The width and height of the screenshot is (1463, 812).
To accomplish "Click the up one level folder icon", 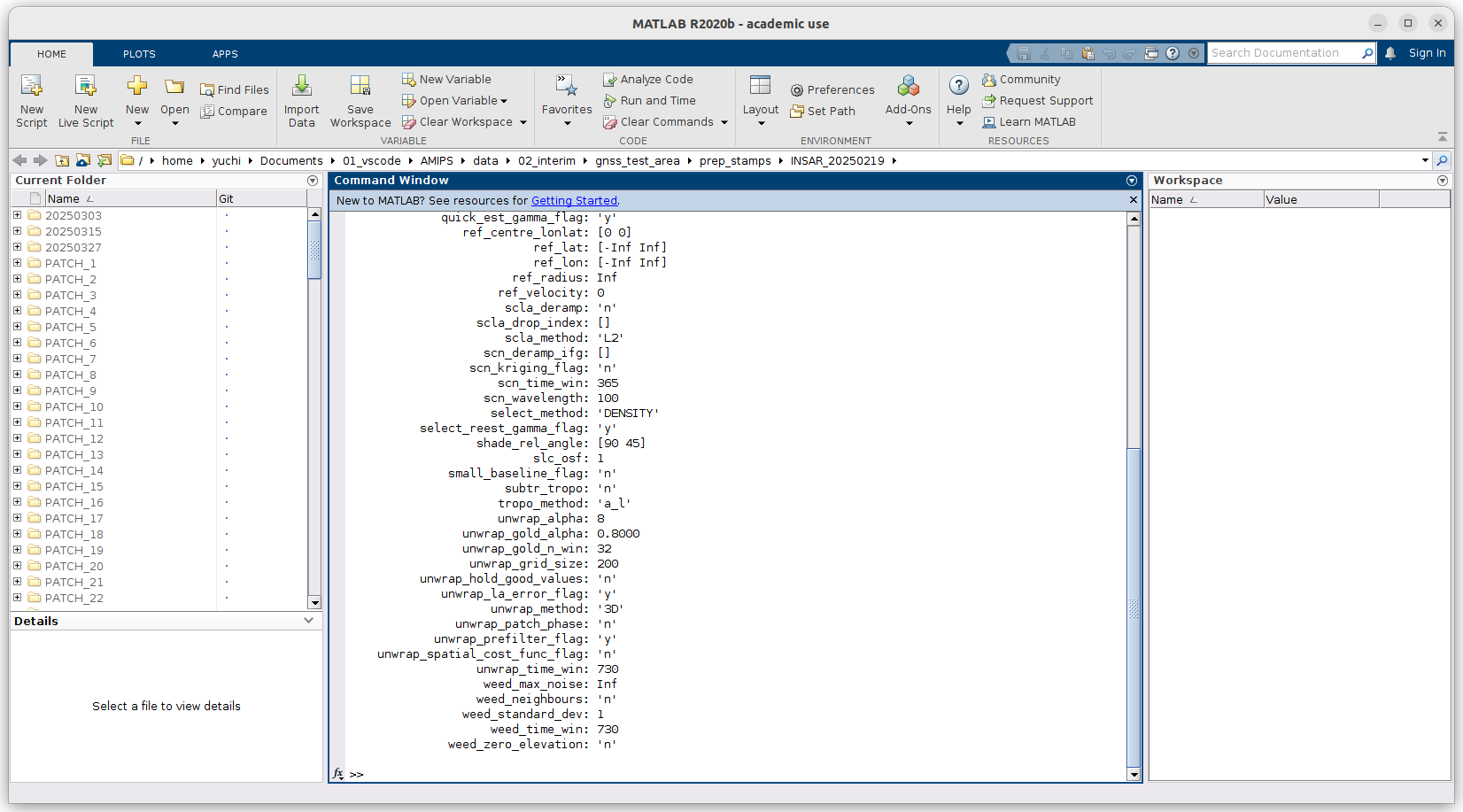I will tap(62, 160).
